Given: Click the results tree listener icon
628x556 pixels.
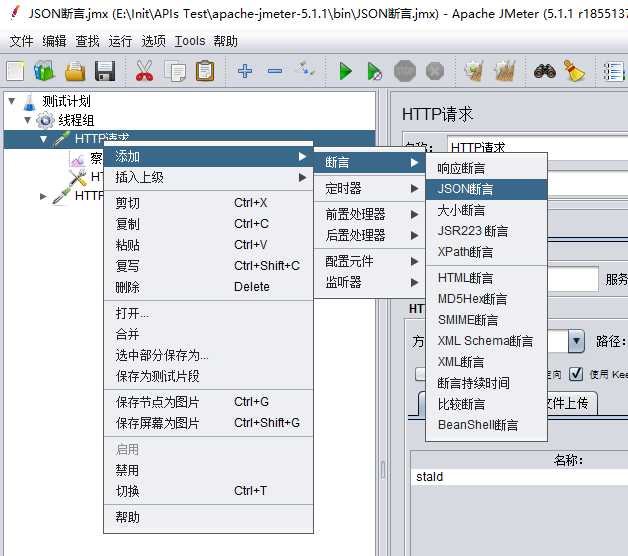Looking at the screenshot, I should 77,159.
